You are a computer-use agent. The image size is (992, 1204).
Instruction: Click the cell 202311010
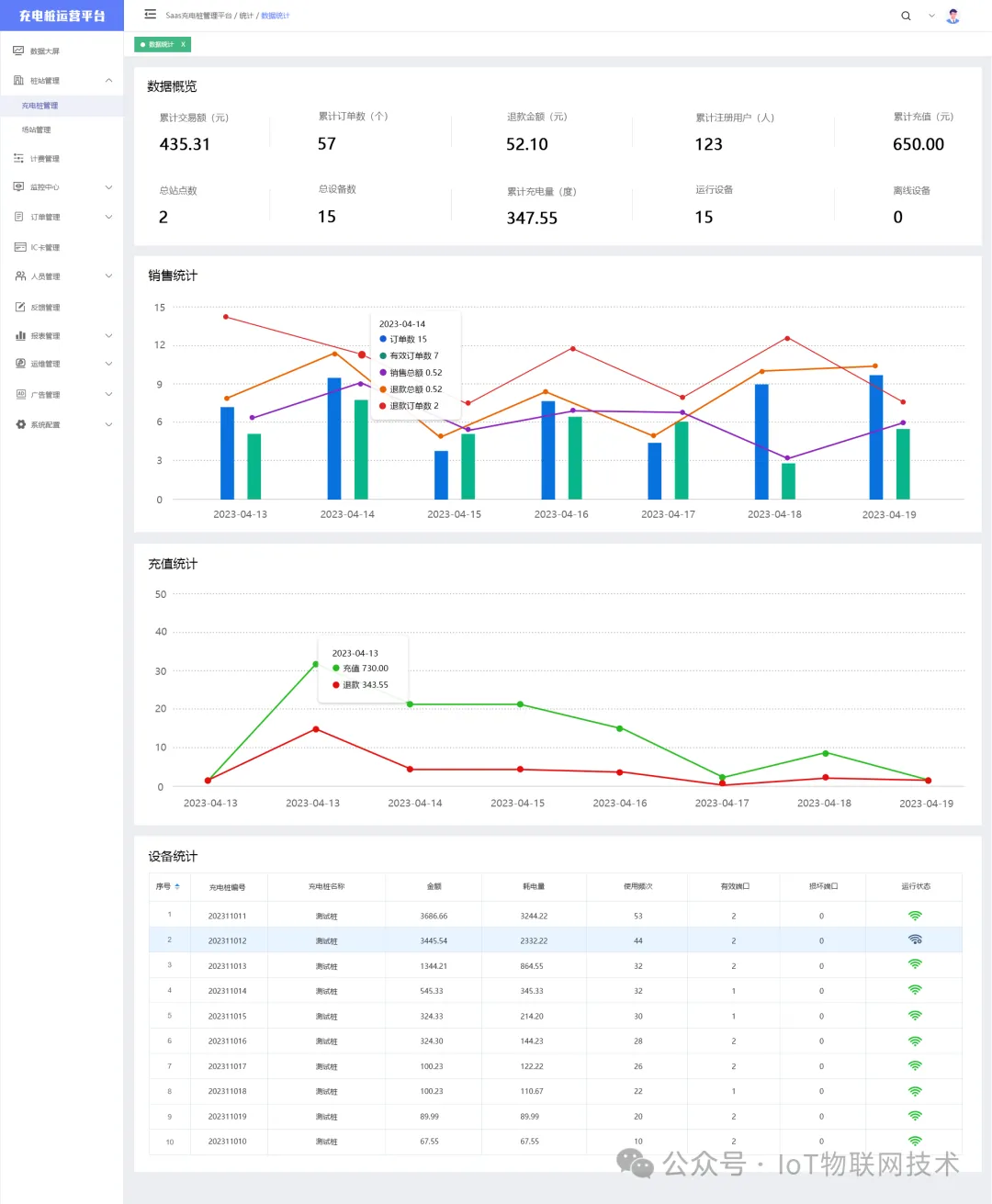point(227,1142)
